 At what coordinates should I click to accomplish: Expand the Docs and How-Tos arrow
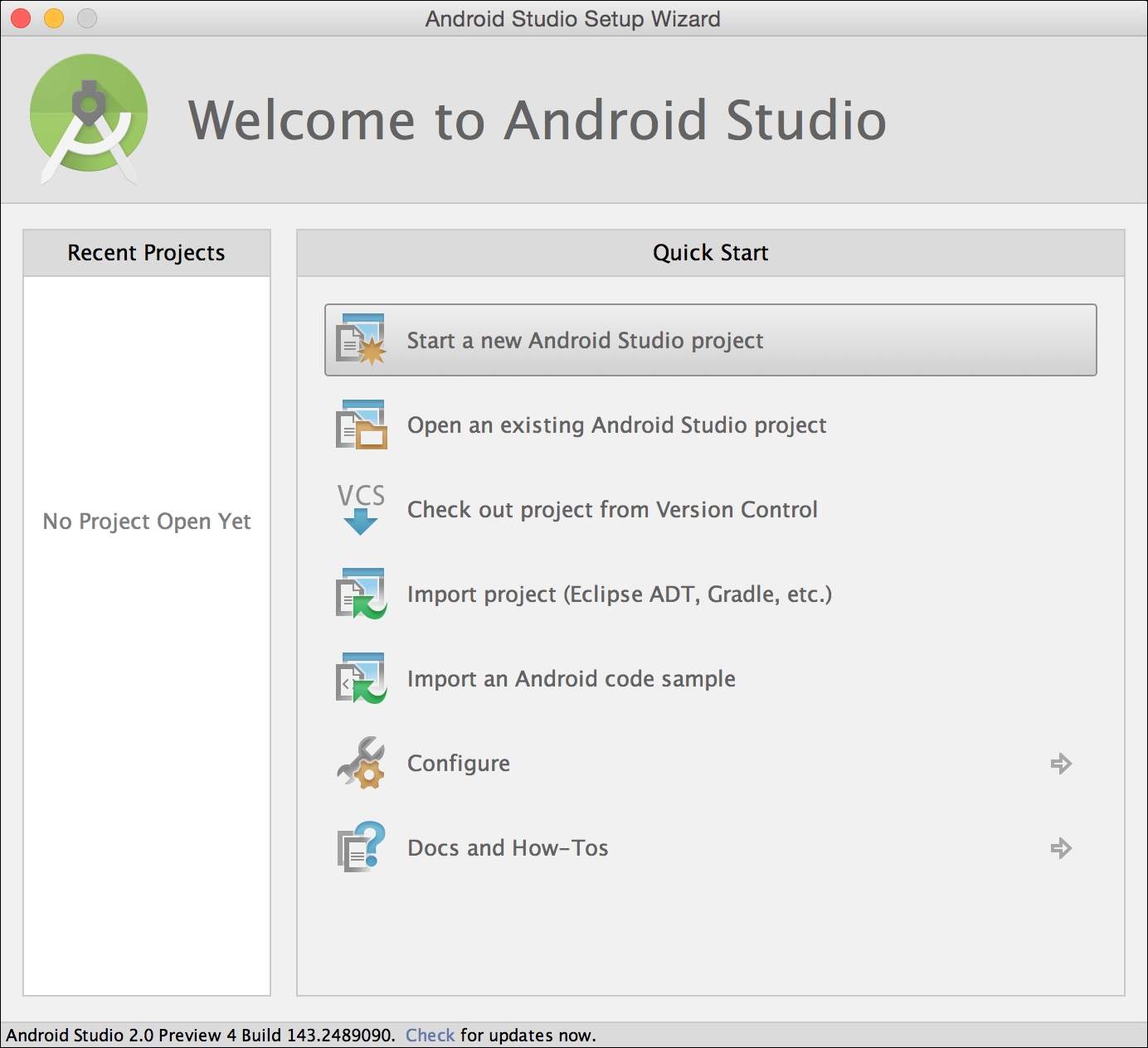coord(1061,848)
